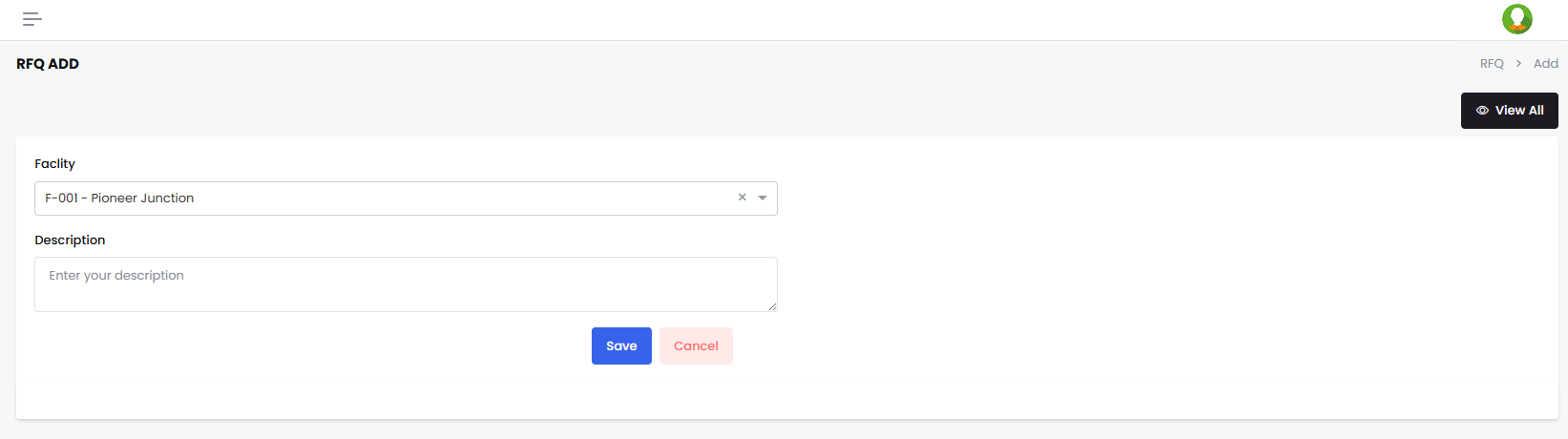The image size is (1568, 439).
Task: Click the selected value F-001 - Pioneer Junction
Action: click(x=119, y=199)
